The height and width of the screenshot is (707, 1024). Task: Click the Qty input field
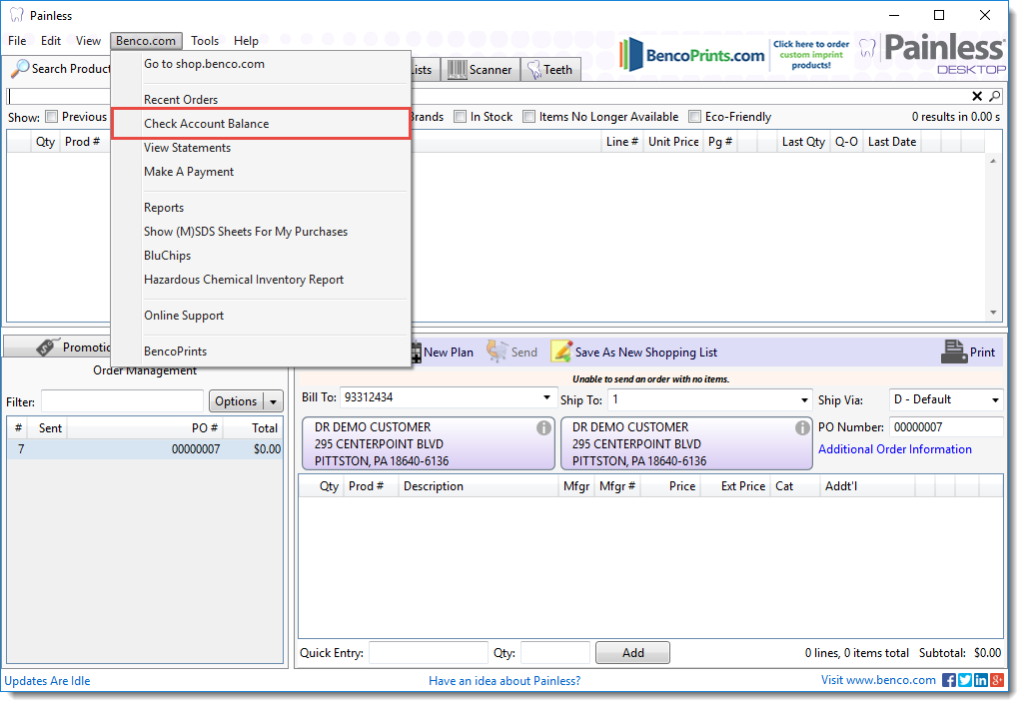[555, 653]
